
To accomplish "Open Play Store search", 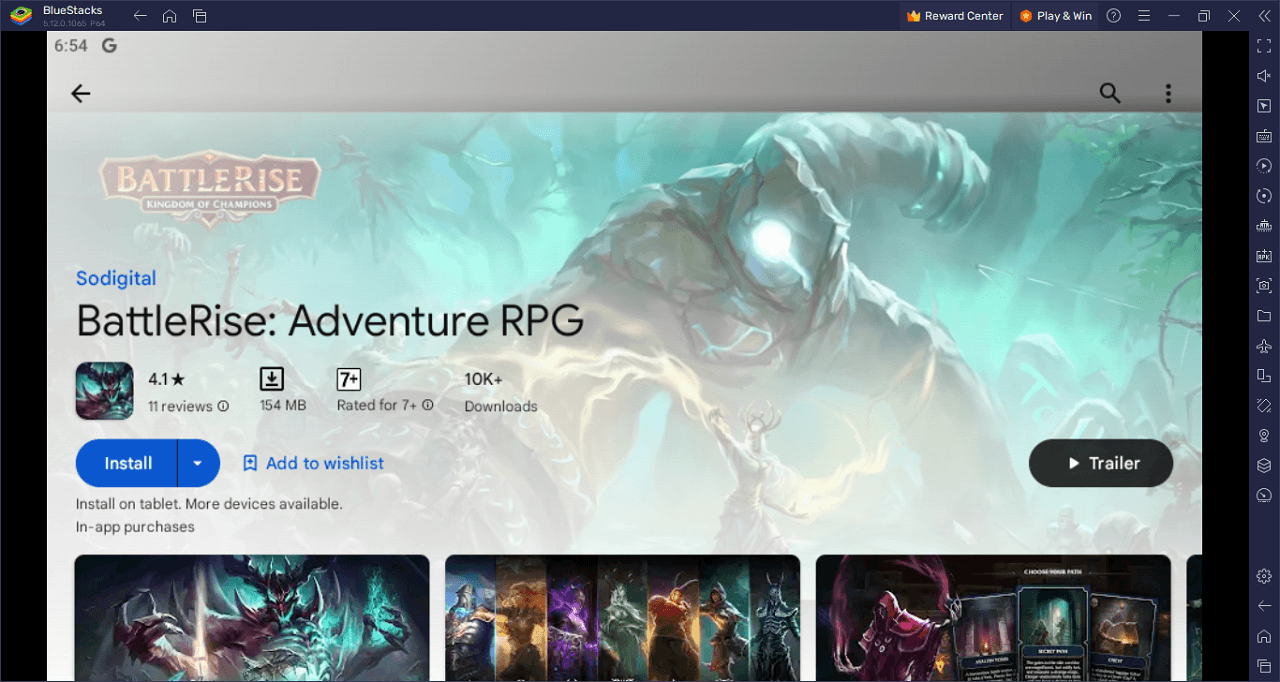I will [1110, 93].
